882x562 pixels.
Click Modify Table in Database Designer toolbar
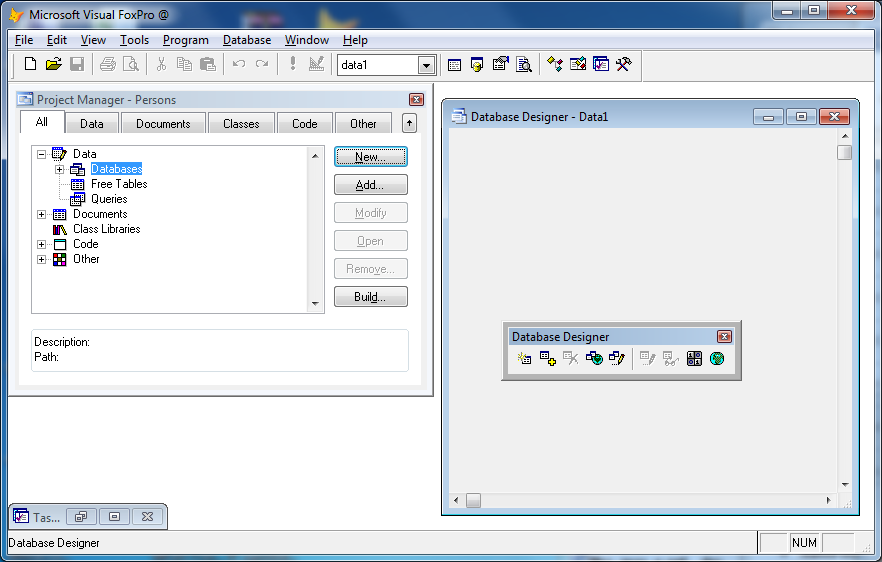point(647,358)
